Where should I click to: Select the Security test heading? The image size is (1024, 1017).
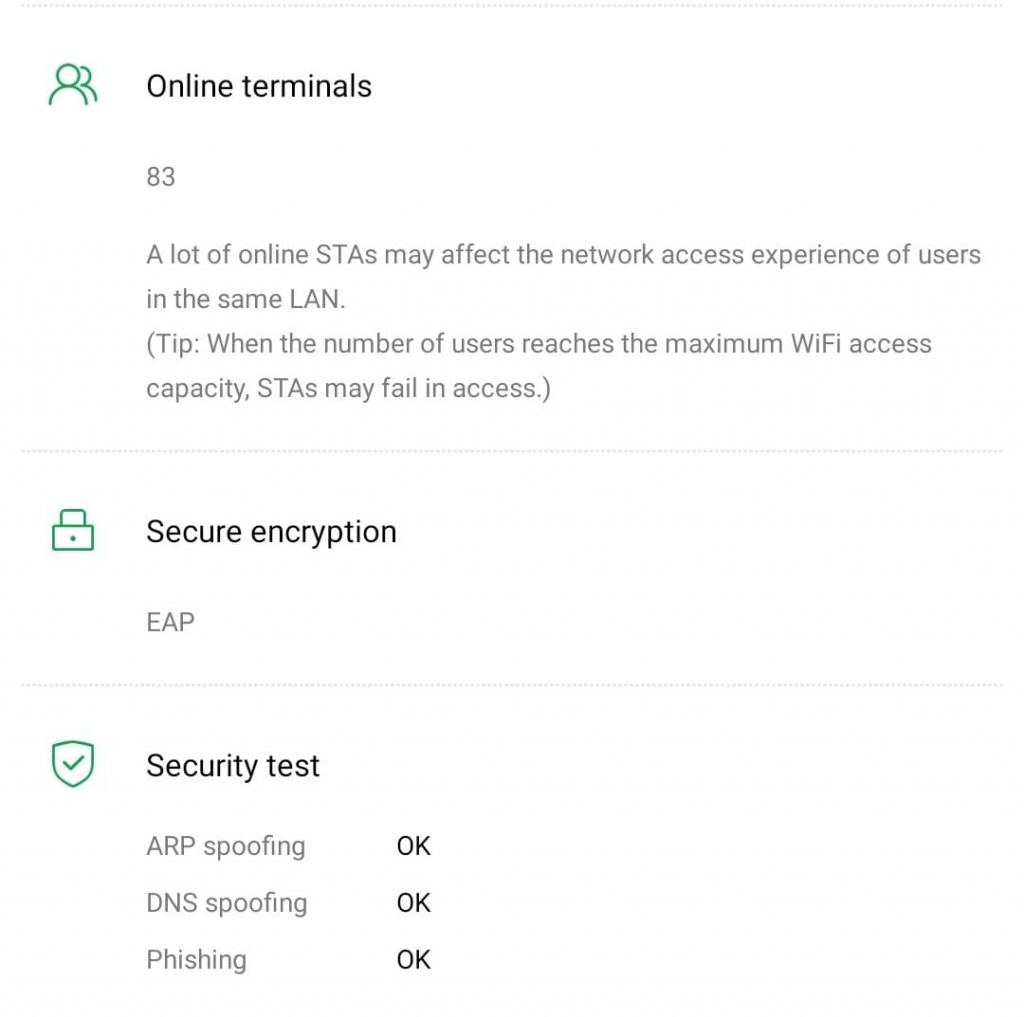233,765
